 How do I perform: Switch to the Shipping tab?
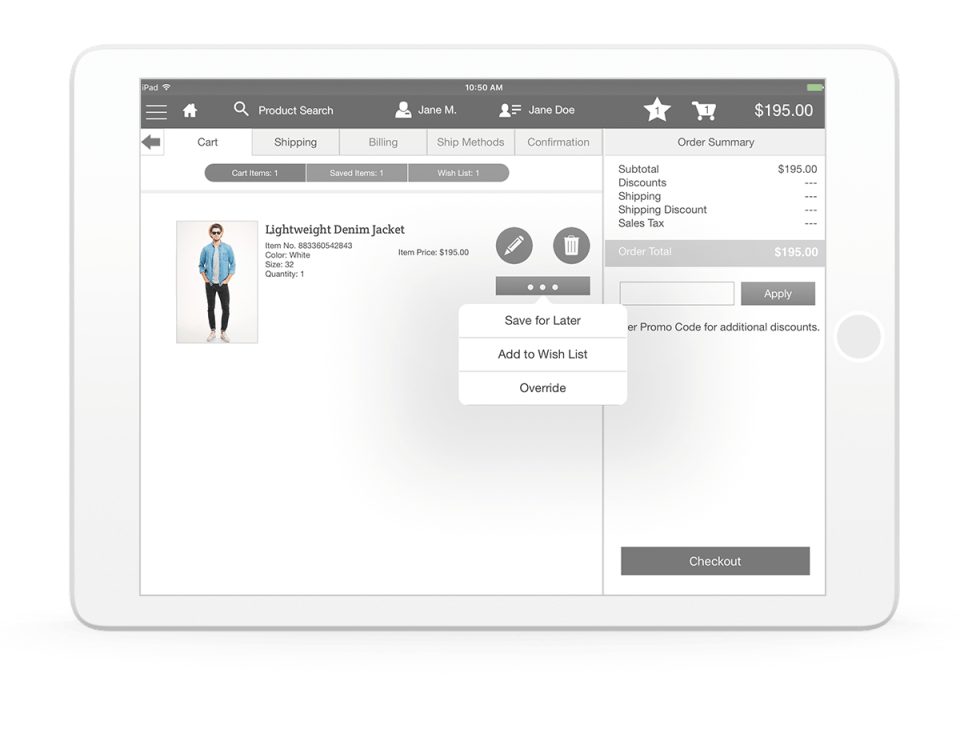coord(294,142)
